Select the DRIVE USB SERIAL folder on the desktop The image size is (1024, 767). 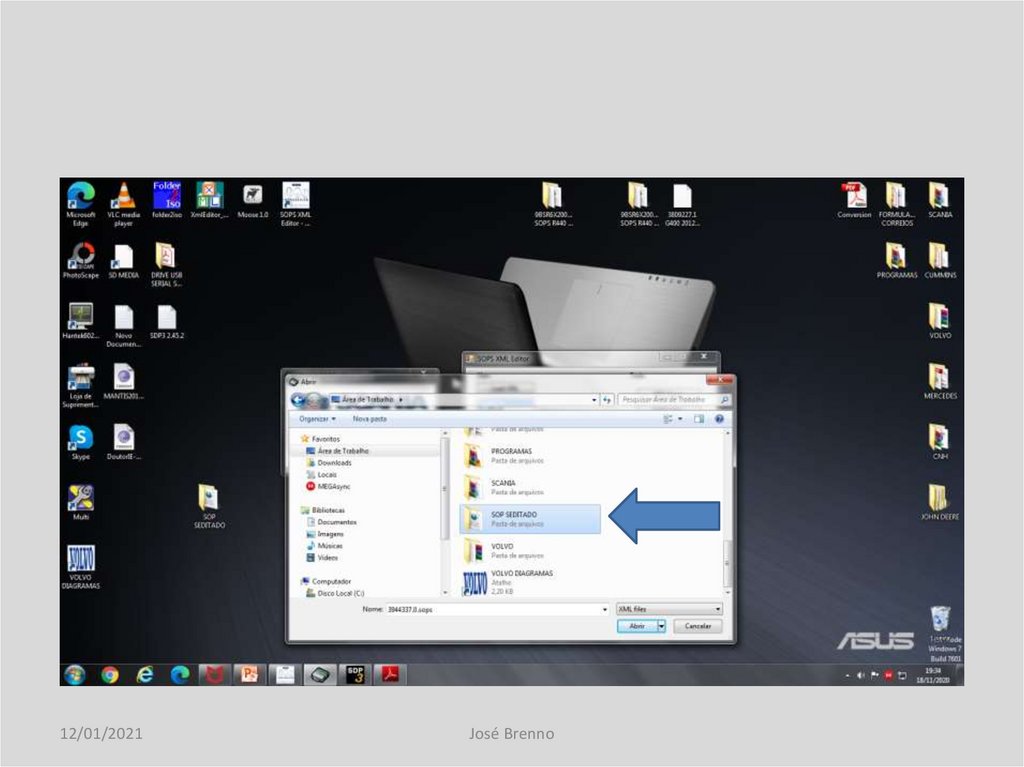click(167, 265)
